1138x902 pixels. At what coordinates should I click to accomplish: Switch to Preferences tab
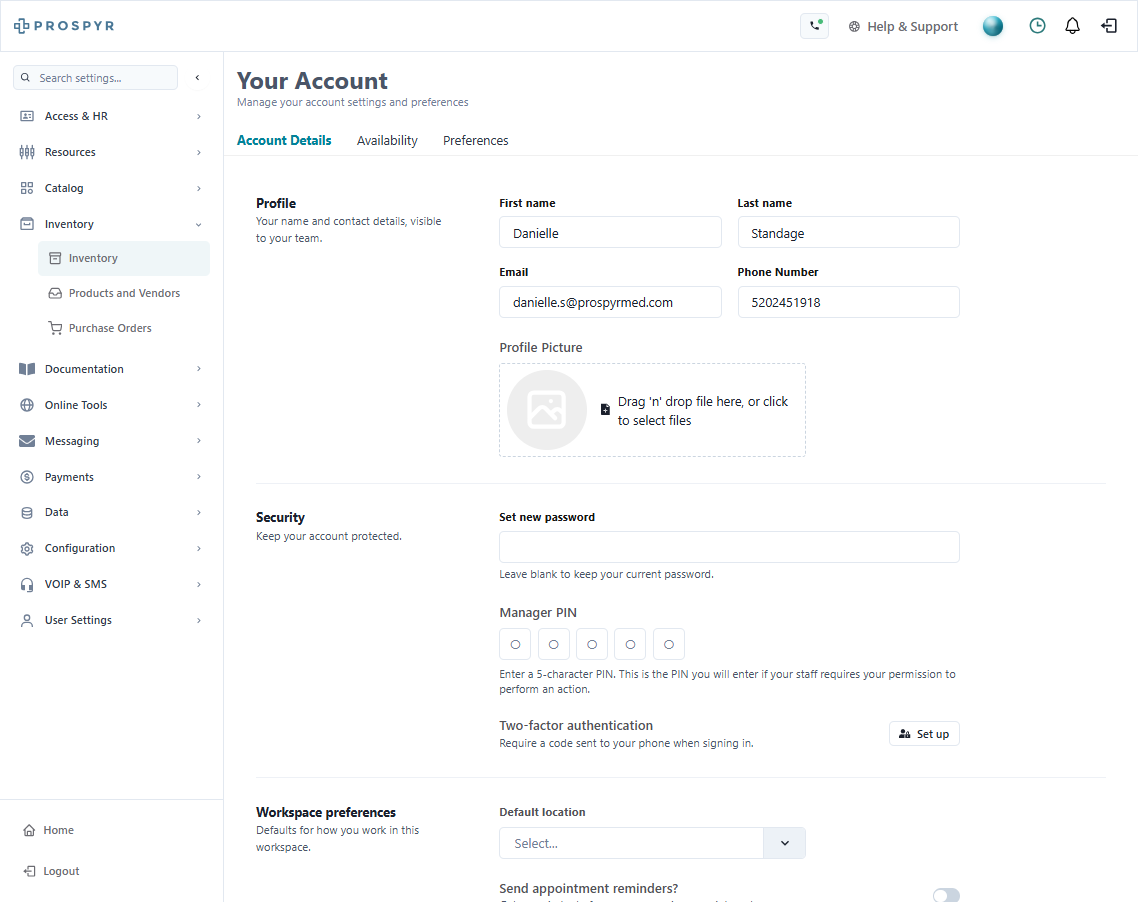tap(475, 141)
